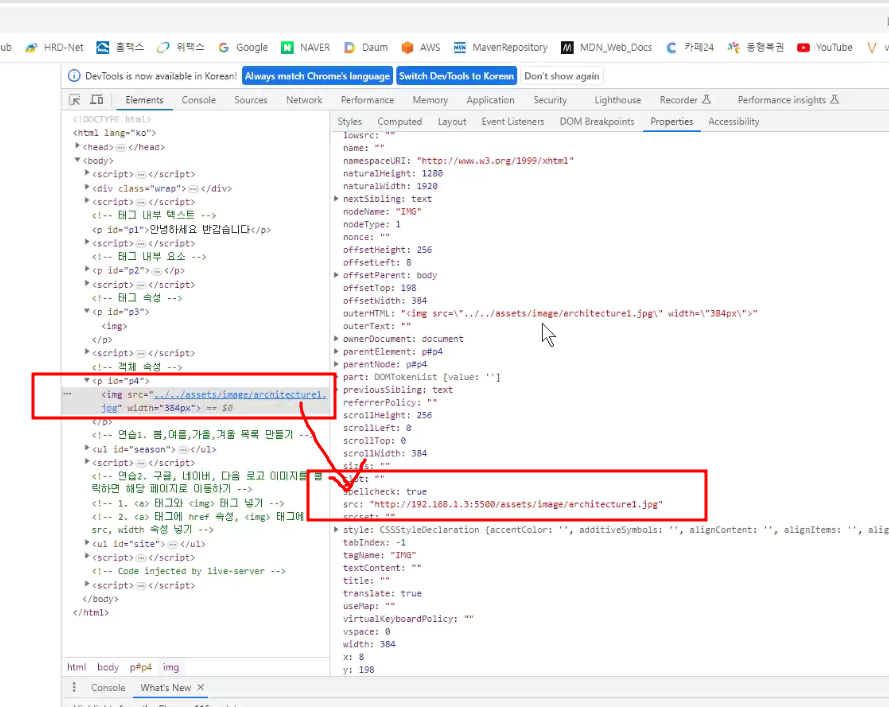The width and height of the screenshot is (889, 707).
Task: Open the MDN_Web_Docs bookmark
Action: point(606,48)
